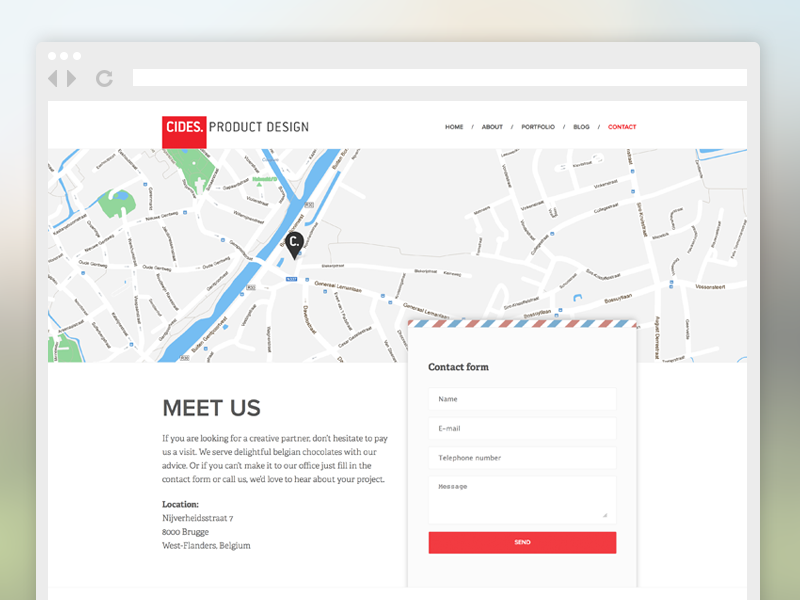Click the yellow traffic light window dot

pyautogui.click(x=65, y=57)
